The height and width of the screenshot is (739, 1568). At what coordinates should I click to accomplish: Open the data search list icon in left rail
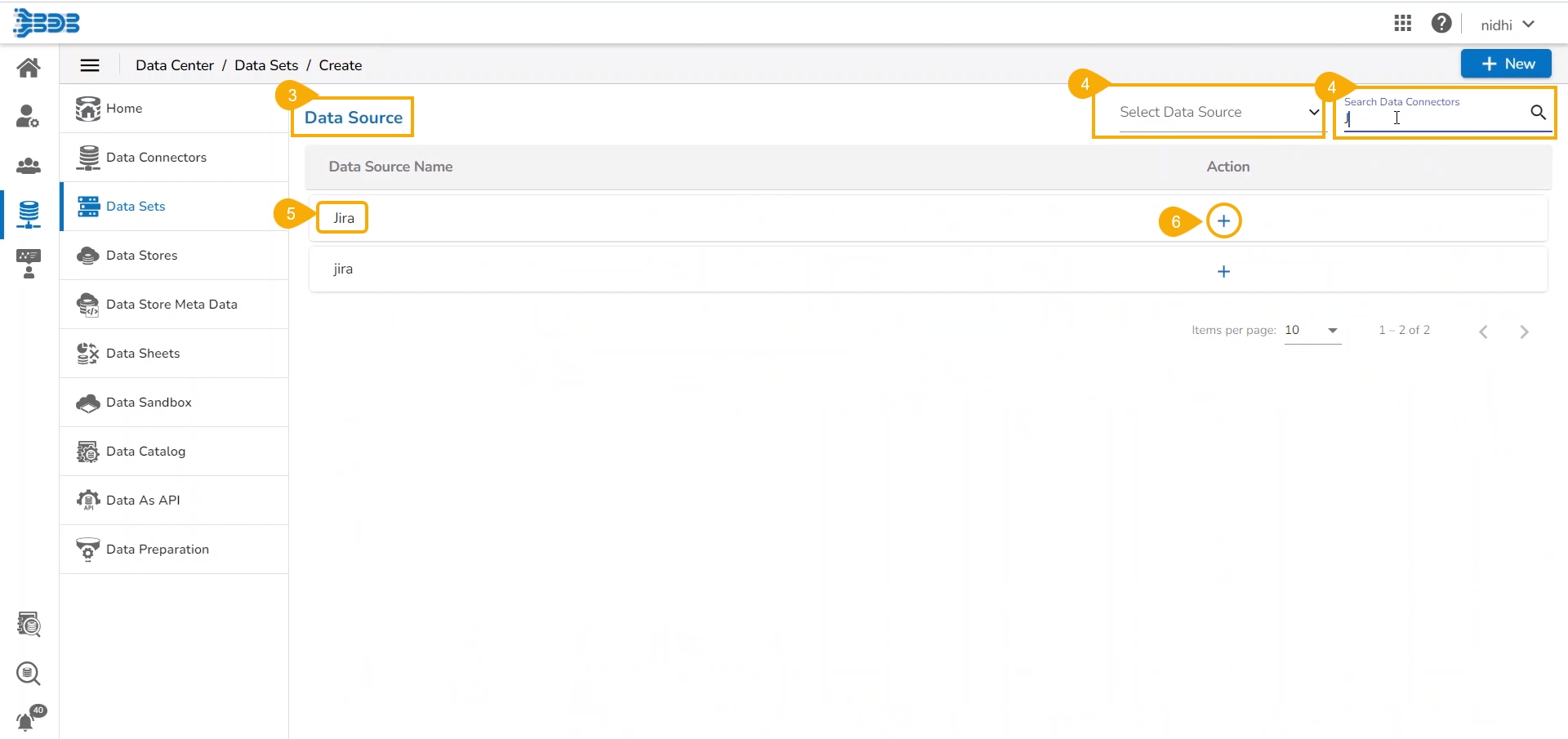point(29,625)
